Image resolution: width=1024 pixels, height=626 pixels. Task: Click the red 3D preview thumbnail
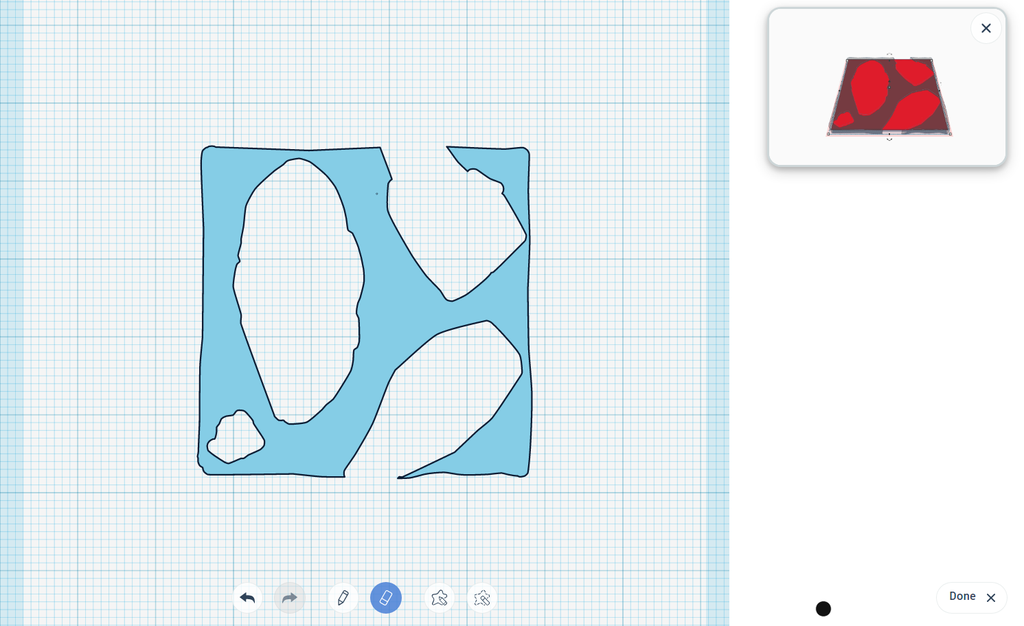[889, 96]
